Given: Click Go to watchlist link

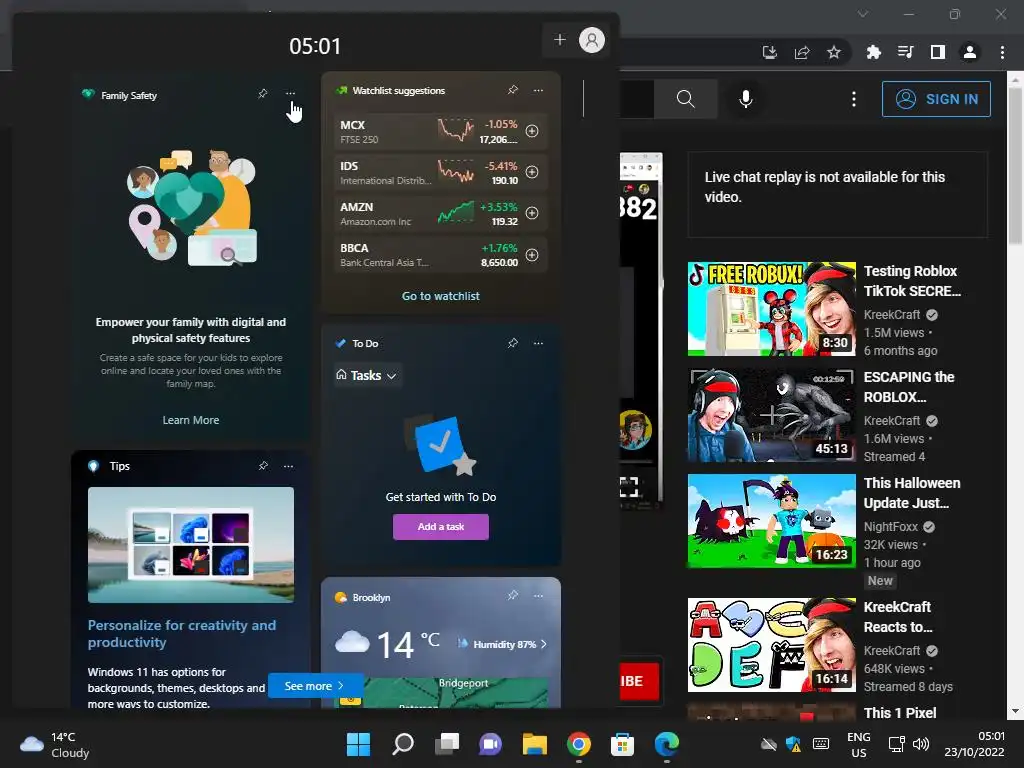Looking at the screenshot, I should click(441, 296).
